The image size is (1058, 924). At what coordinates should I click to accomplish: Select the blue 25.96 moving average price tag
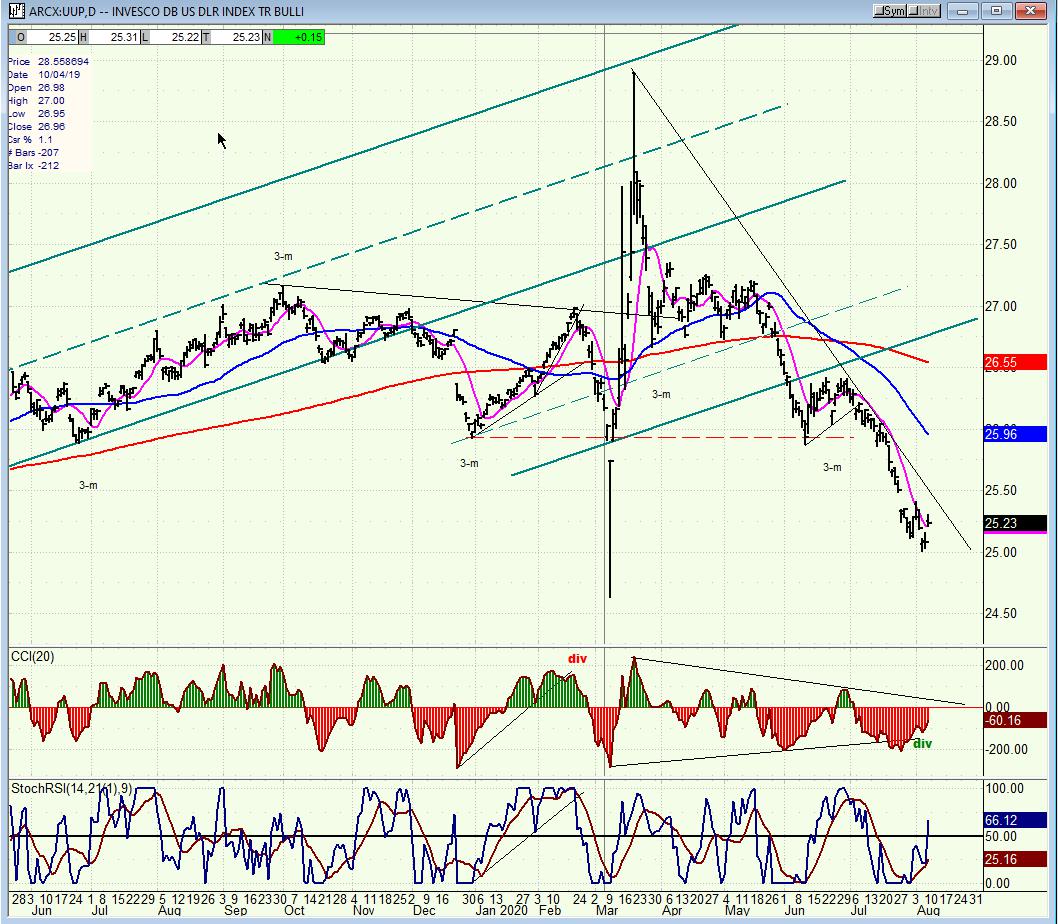coord(1015,434)
